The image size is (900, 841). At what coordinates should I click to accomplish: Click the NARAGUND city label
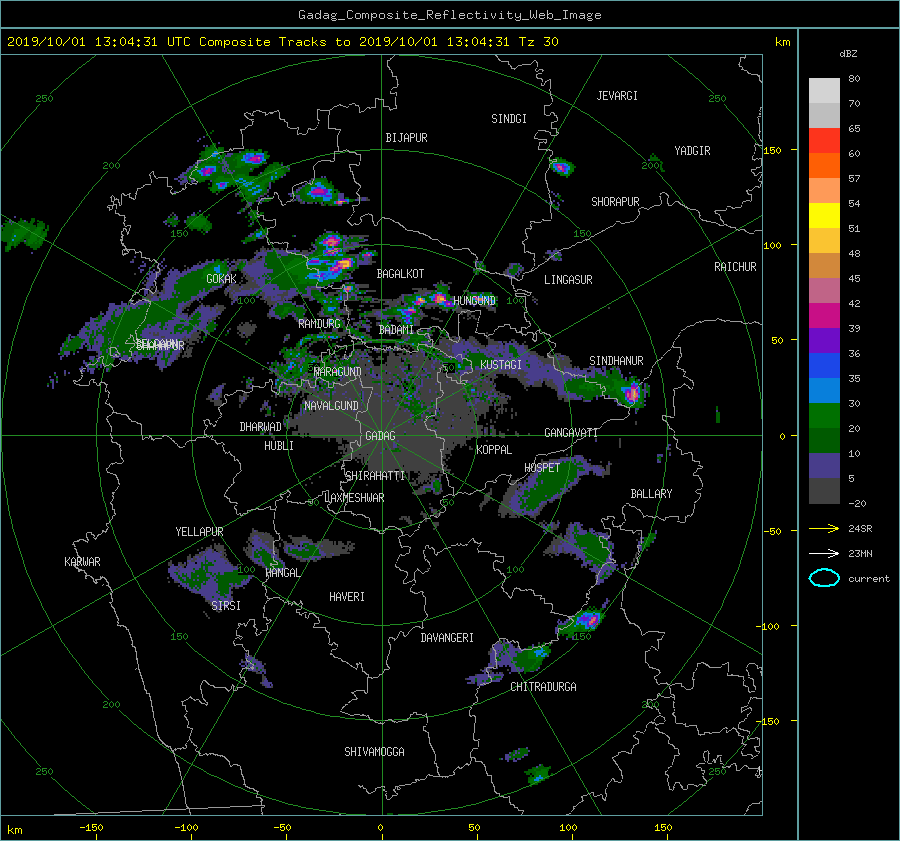point(338,372)
